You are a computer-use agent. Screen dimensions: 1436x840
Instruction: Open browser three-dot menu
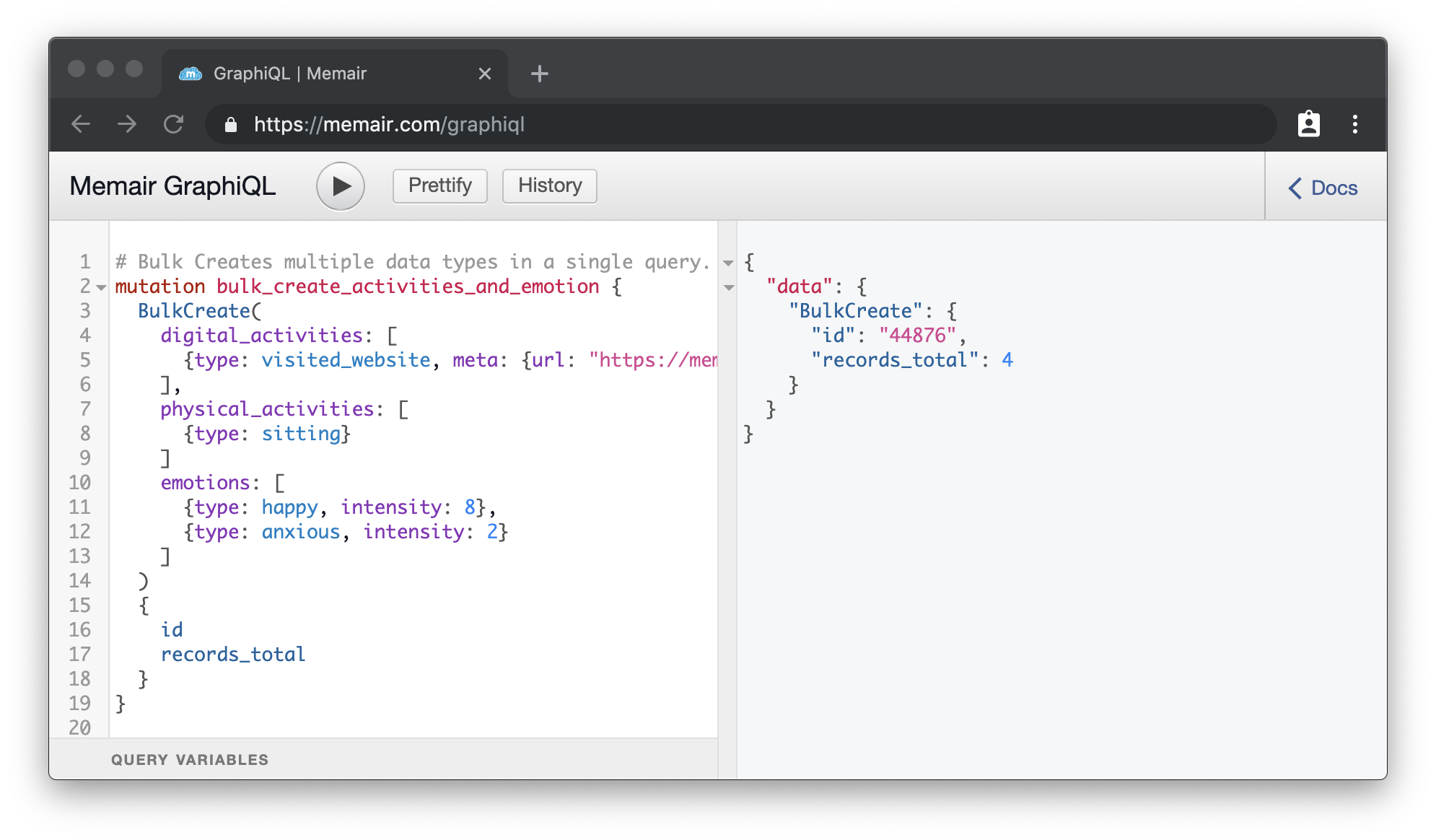pos(1355,124)
